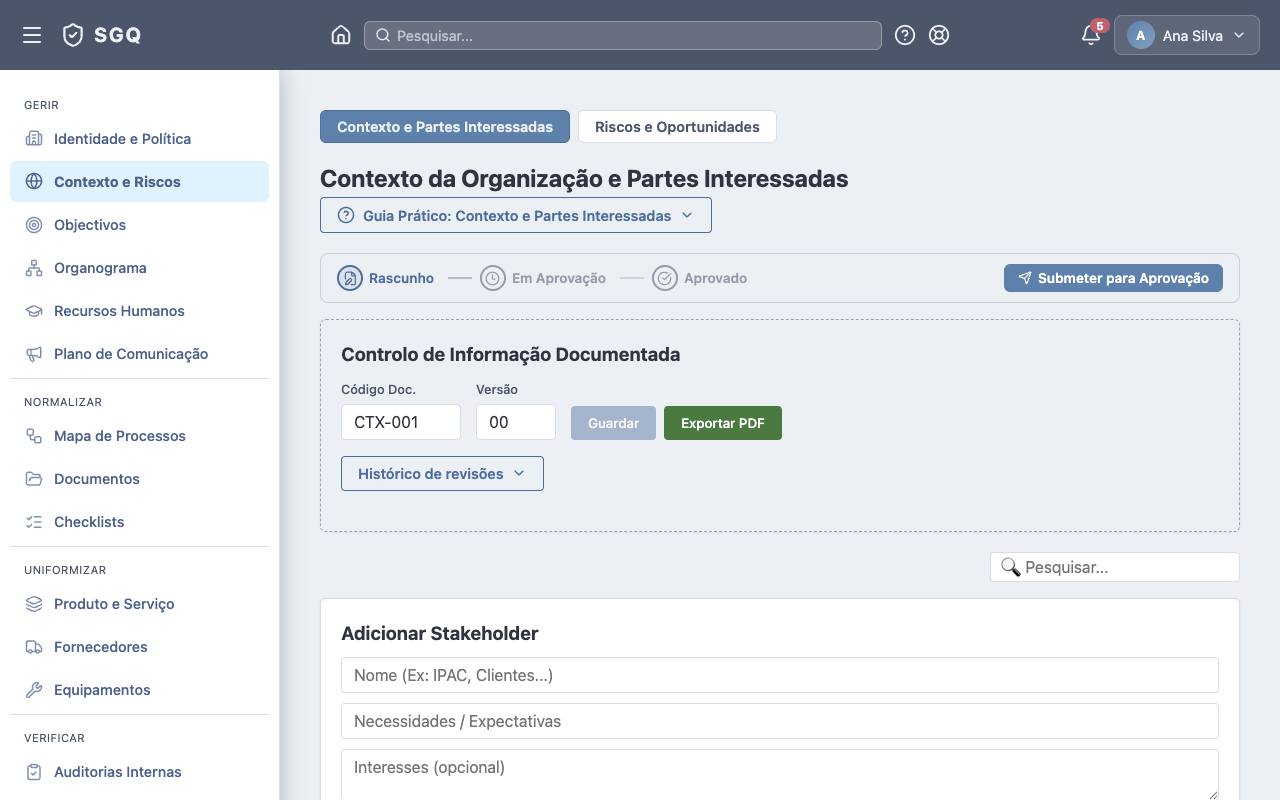Open Documentos in sidebar
Image resolution: width=1280 pixels, height=800 pixels.
(x=139, y=478)
